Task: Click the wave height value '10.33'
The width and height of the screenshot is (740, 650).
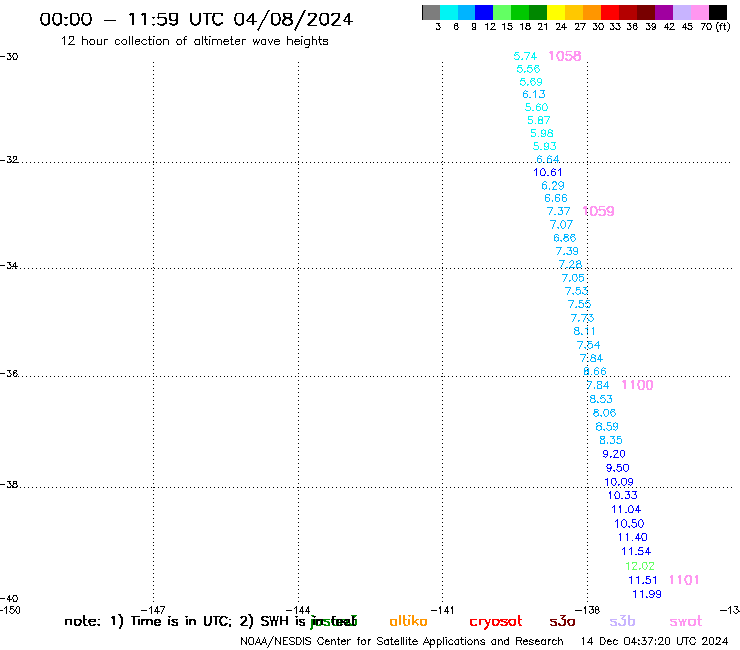Action: (622, 495)
